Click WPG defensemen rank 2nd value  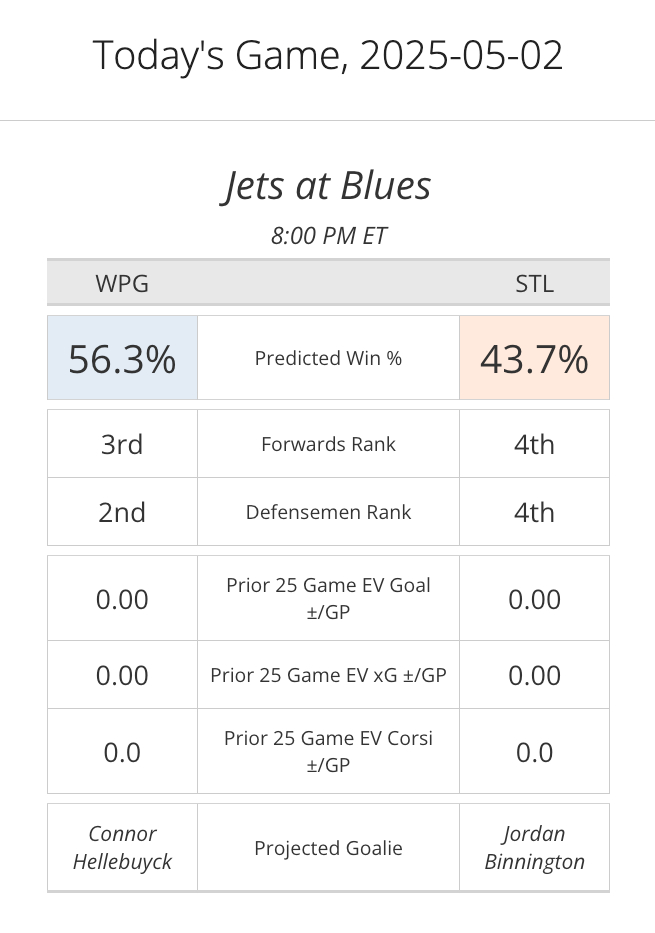(x=122, y=512)
